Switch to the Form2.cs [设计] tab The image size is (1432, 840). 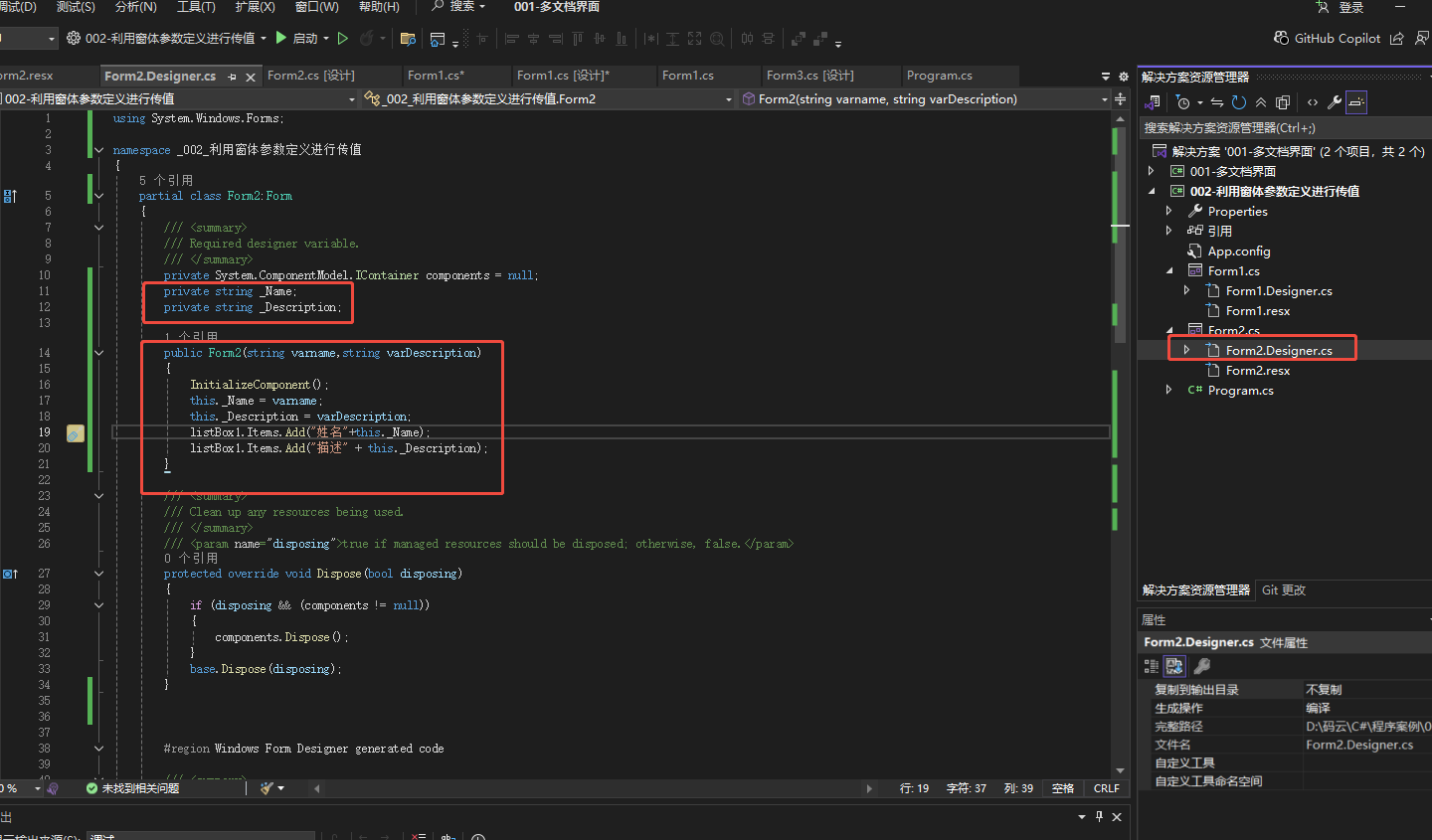pyautogui.click(x=310, y=76)
